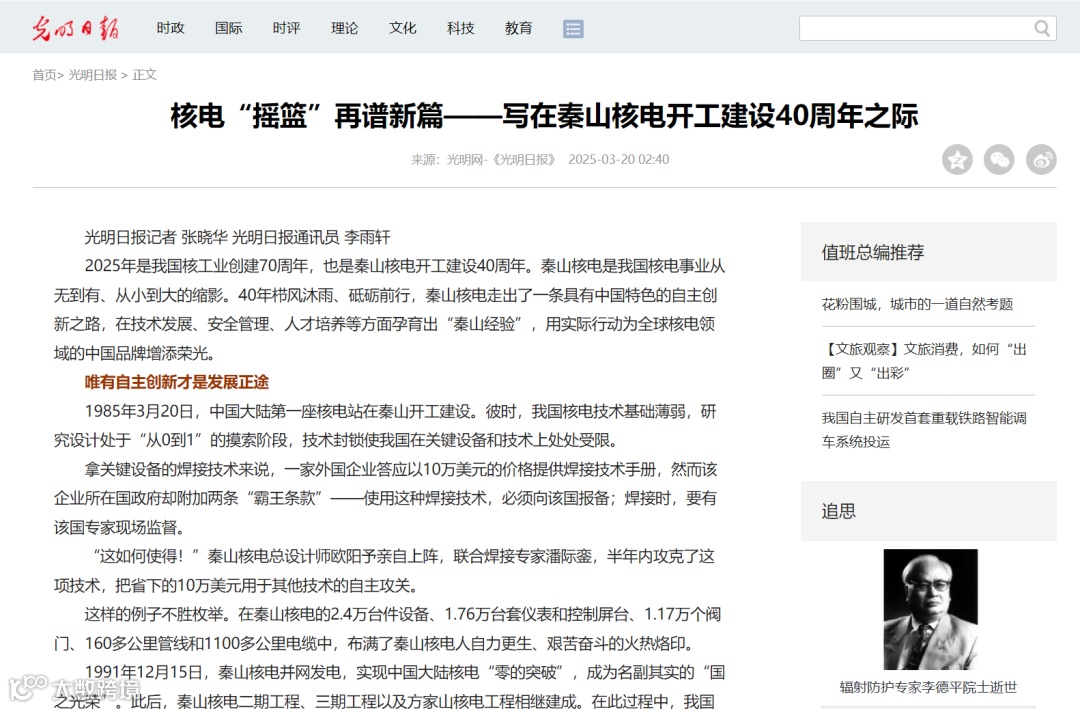Share article via Weibo icon
Image resolution: width=1080 pixels, height=709 pixels.
(x=1041, y=160)
